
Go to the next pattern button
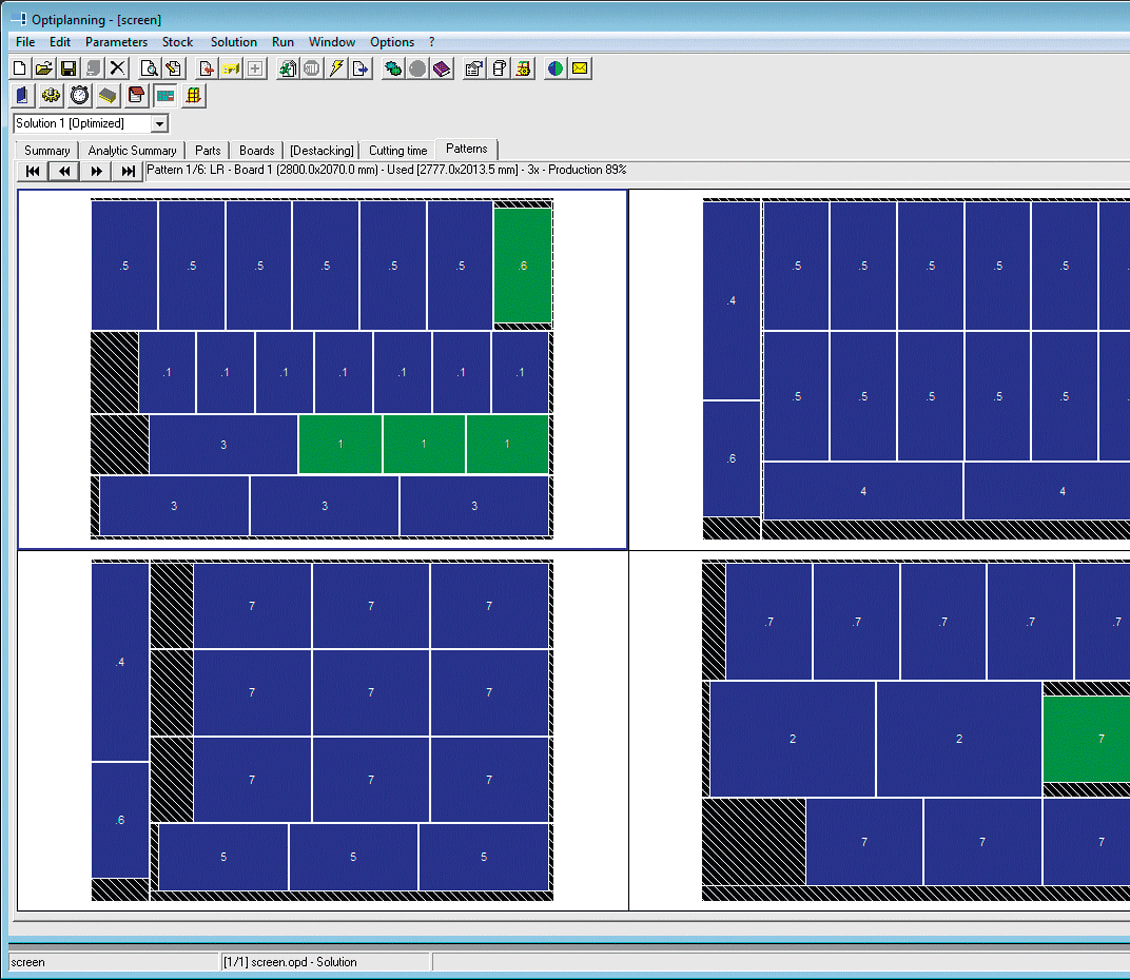(x=96, y=171)
